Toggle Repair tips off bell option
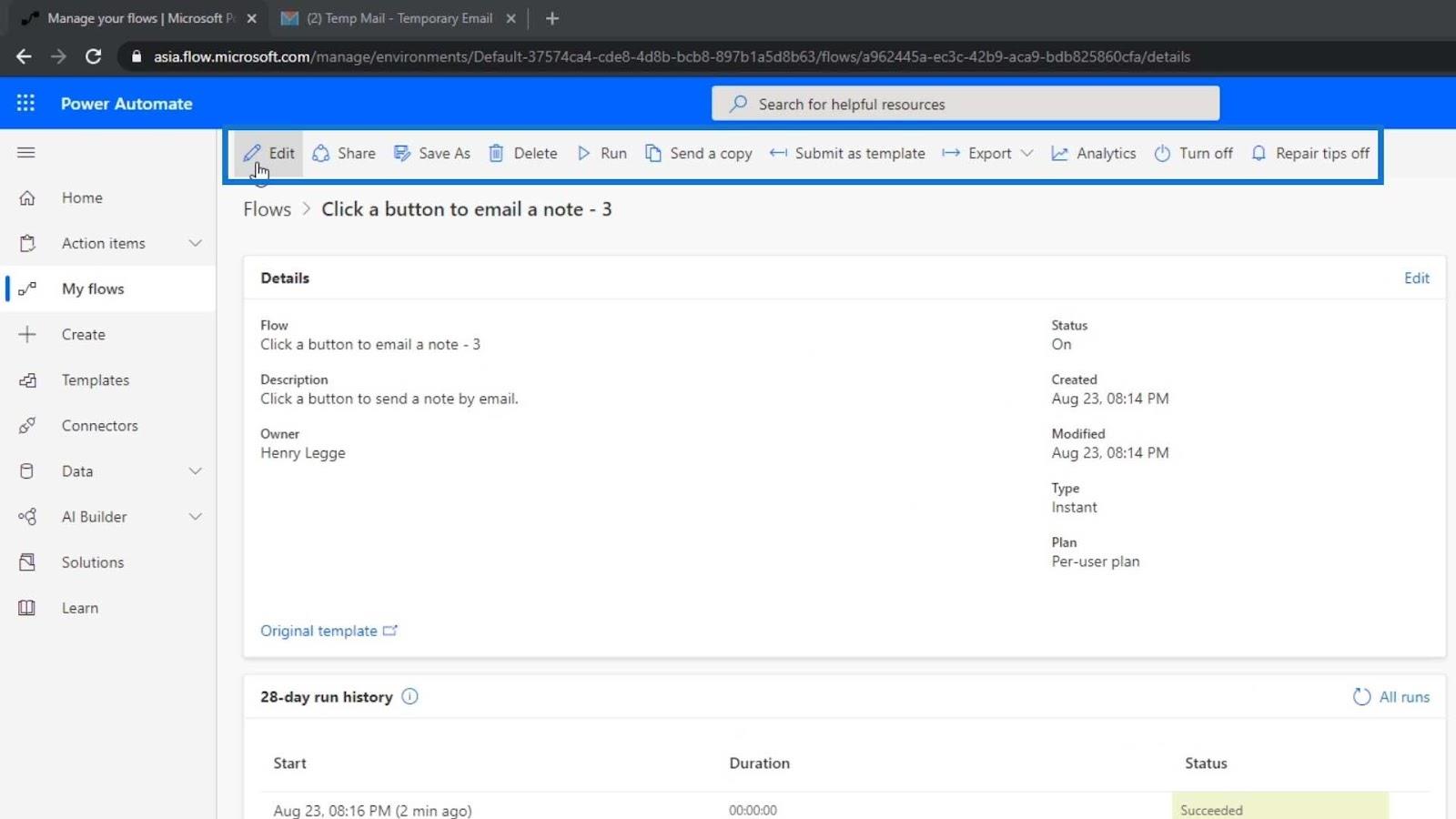The height and width of the screenshot is (819, 1456). click(1310, 153)
